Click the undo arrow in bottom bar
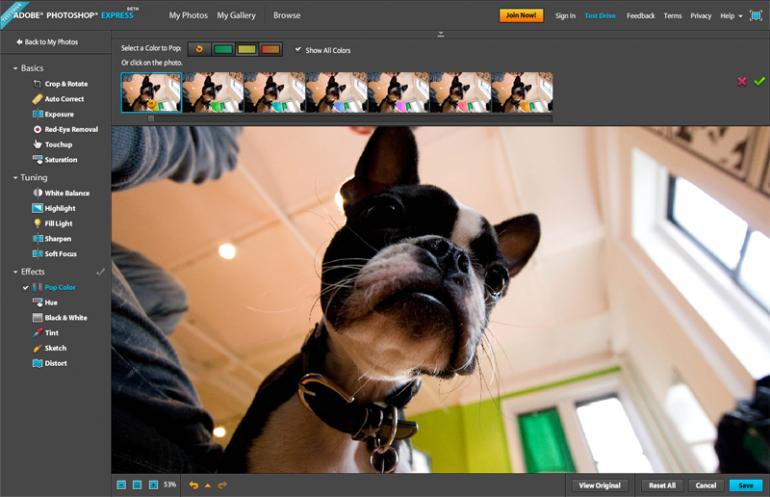Screen dimensions: 770x497 click(194, 485)
